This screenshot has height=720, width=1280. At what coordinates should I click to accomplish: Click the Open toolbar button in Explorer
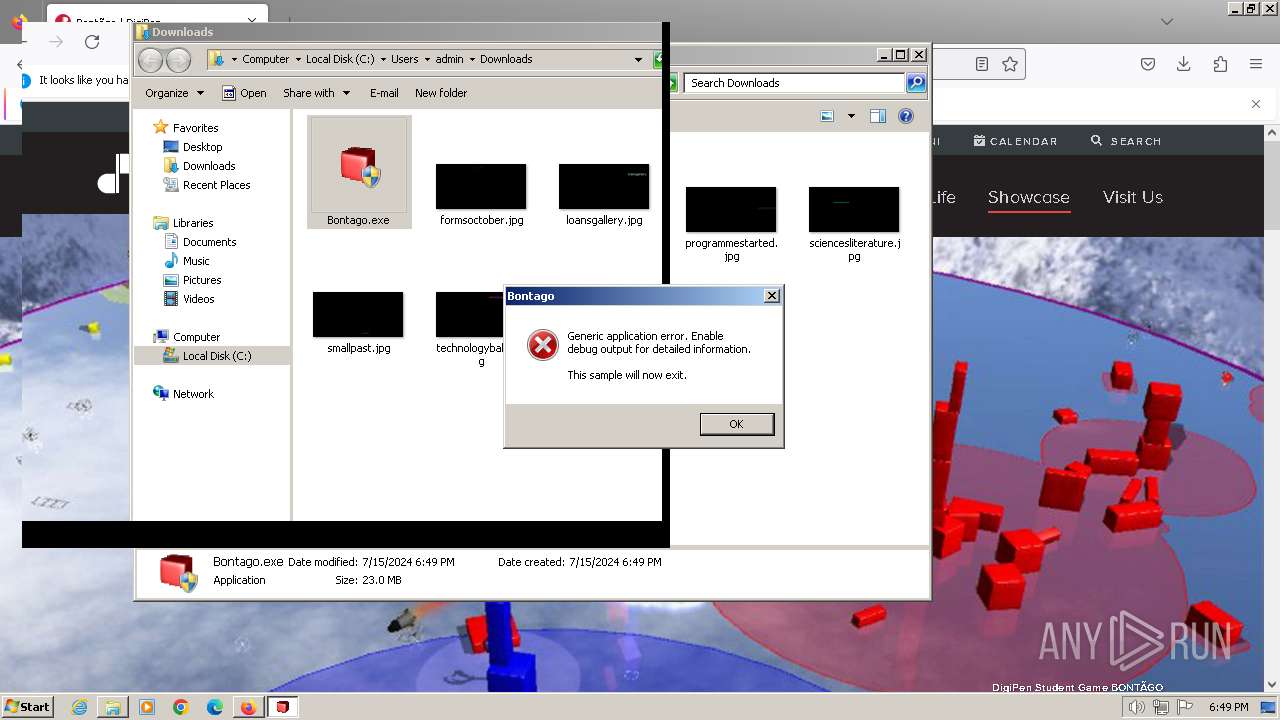coord(244,93)
